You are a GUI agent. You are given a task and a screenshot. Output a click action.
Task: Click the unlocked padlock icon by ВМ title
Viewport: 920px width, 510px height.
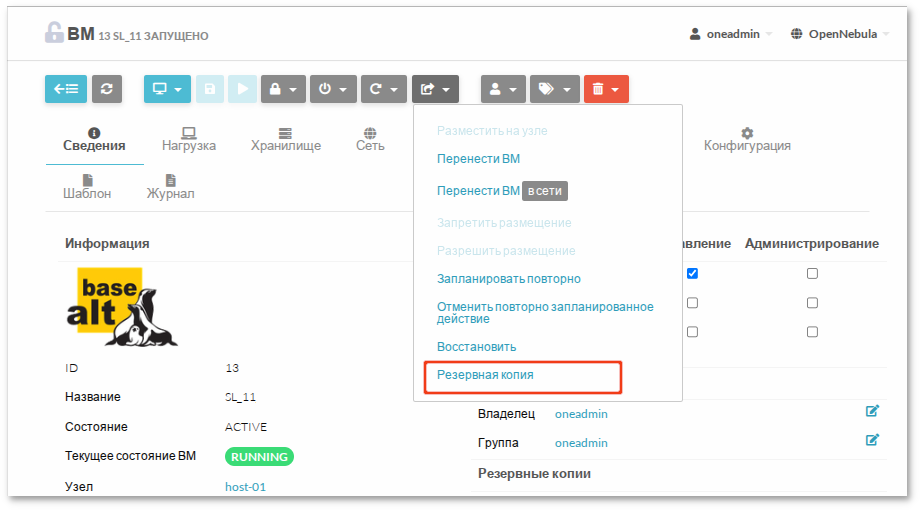(54, 32)
